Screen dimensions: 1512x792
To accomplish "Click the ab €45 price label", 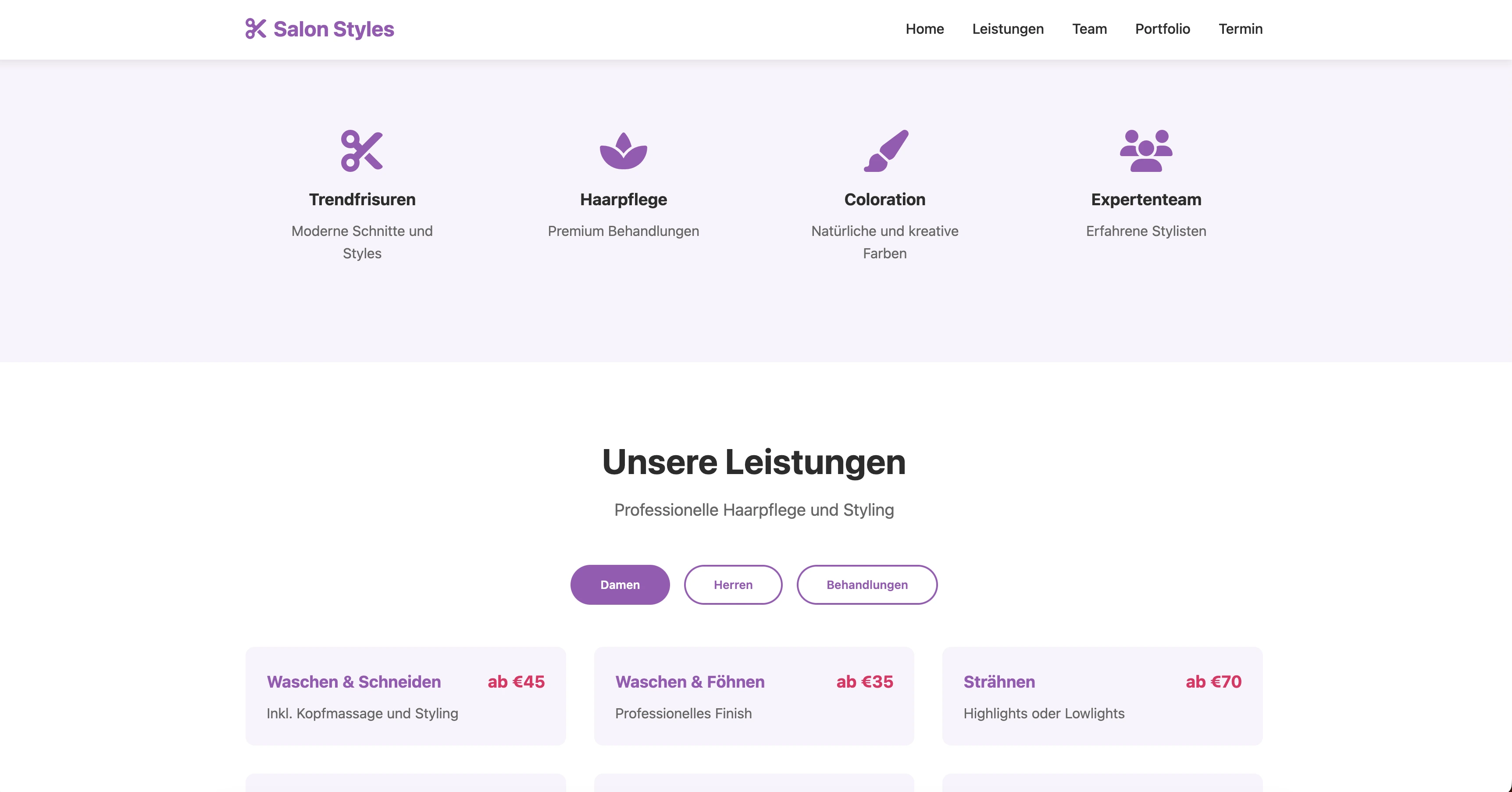I will point(516,681).
